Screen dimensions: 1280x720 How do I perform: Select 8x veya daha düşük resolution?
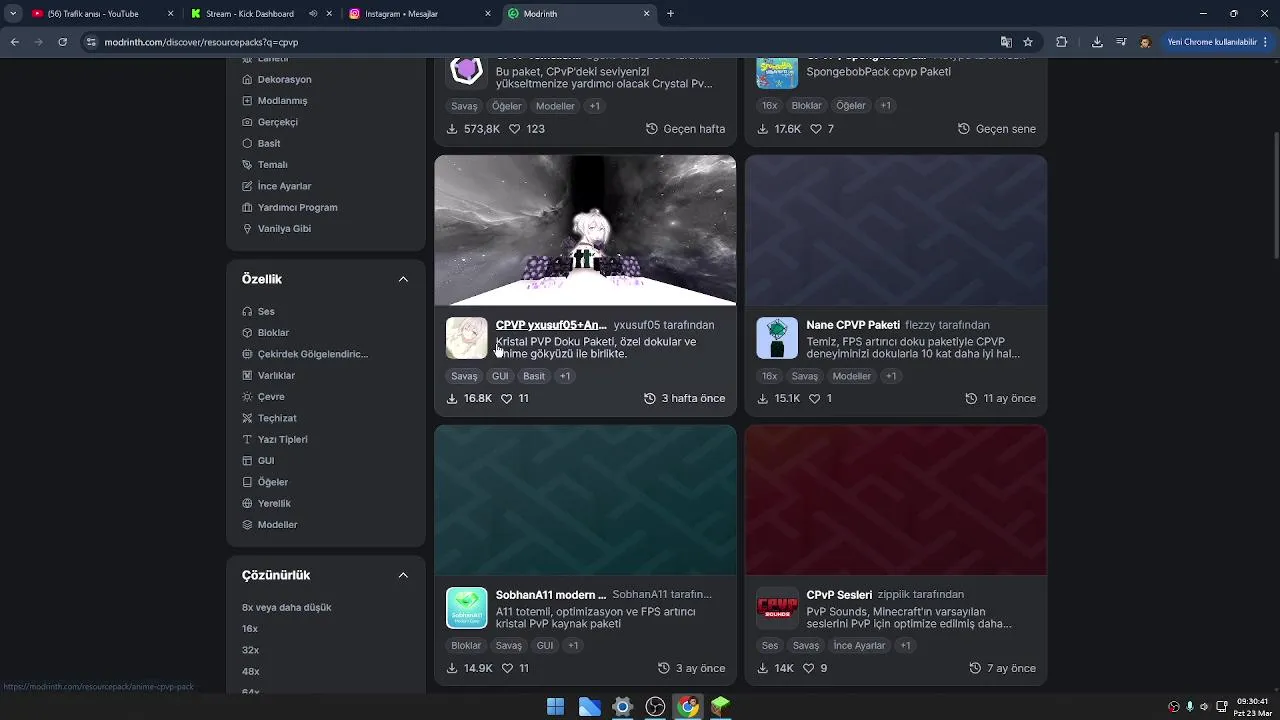286,607
